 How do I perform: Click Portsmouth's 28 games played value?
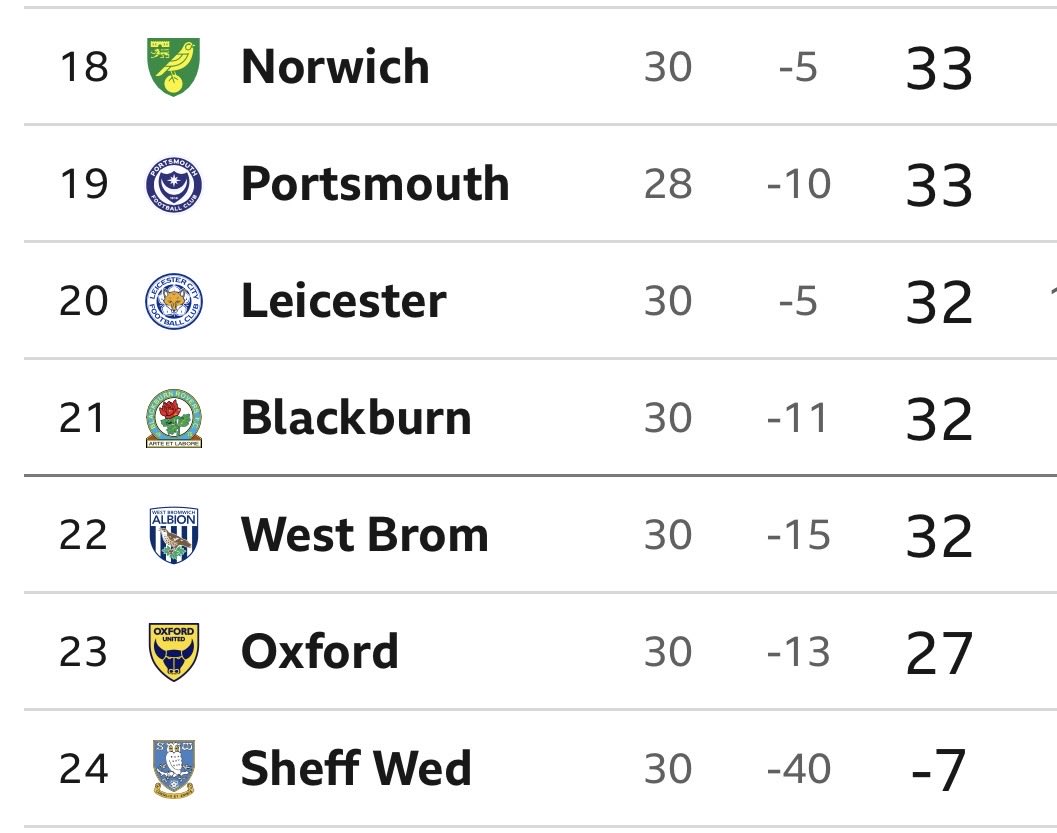coord(668,184)
